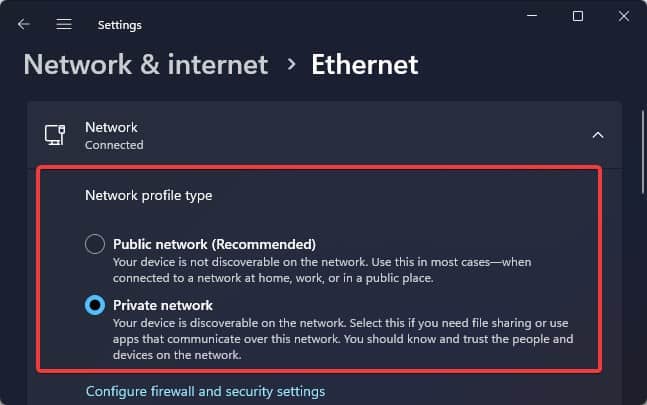
Task: Click the Ethernet breadcrumb heading
Action: (365, 65)
